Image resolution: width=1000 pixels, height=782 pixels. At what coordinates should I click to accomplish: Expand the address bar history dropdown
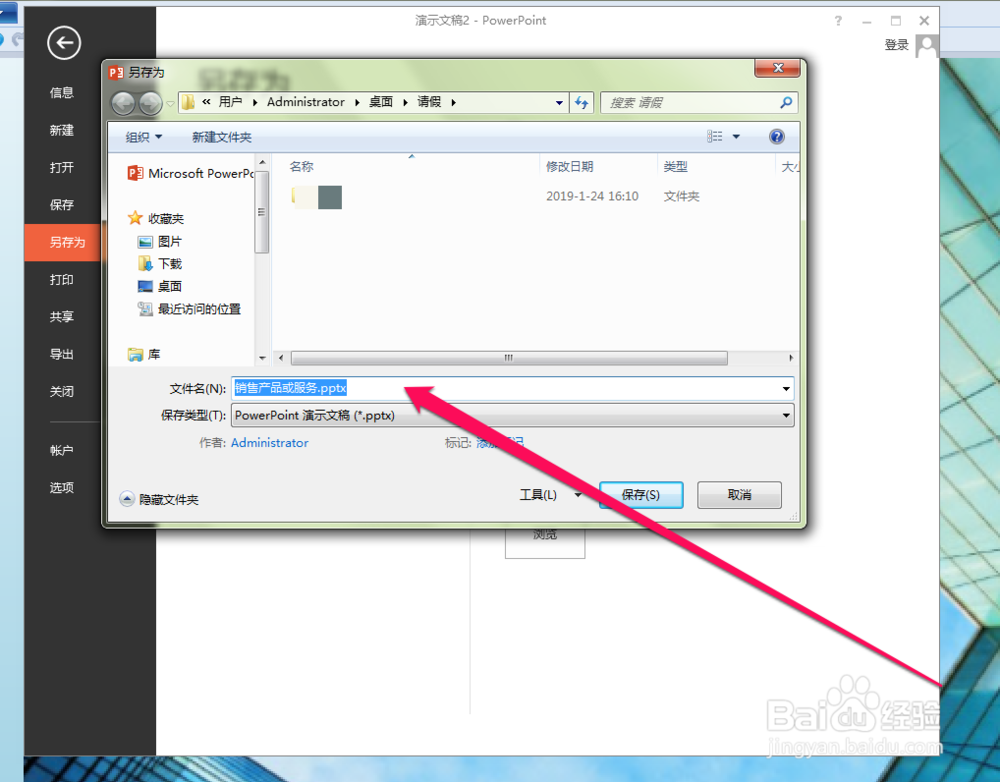559,103
